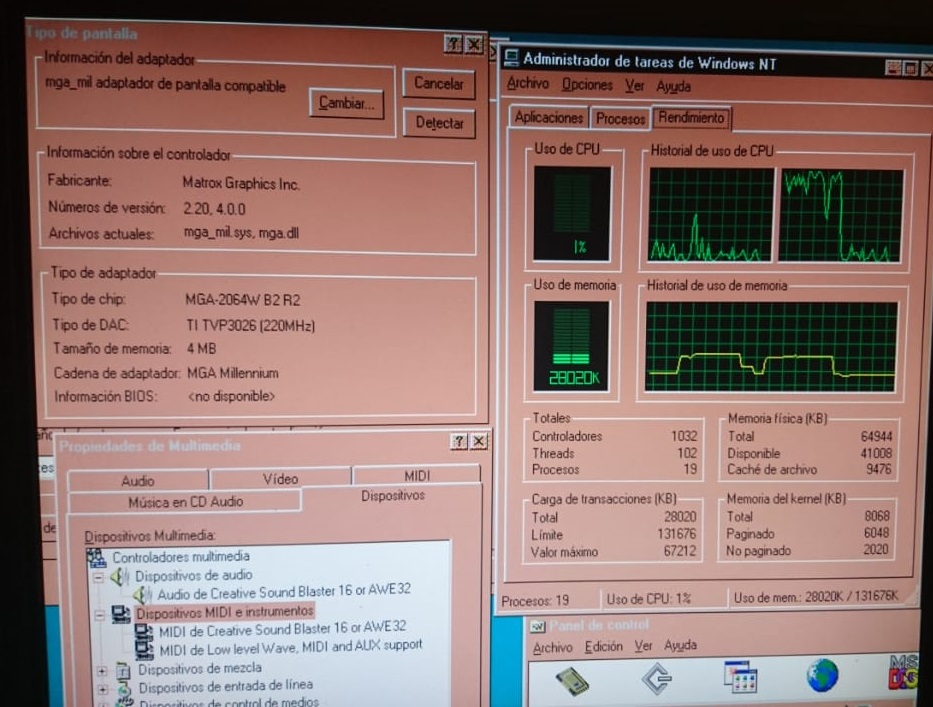The width and height of the screenshot is (933, 707).
Task: Select MIDI de Low level Wave device
Action: pyautogui.click(x=290, y=646)
